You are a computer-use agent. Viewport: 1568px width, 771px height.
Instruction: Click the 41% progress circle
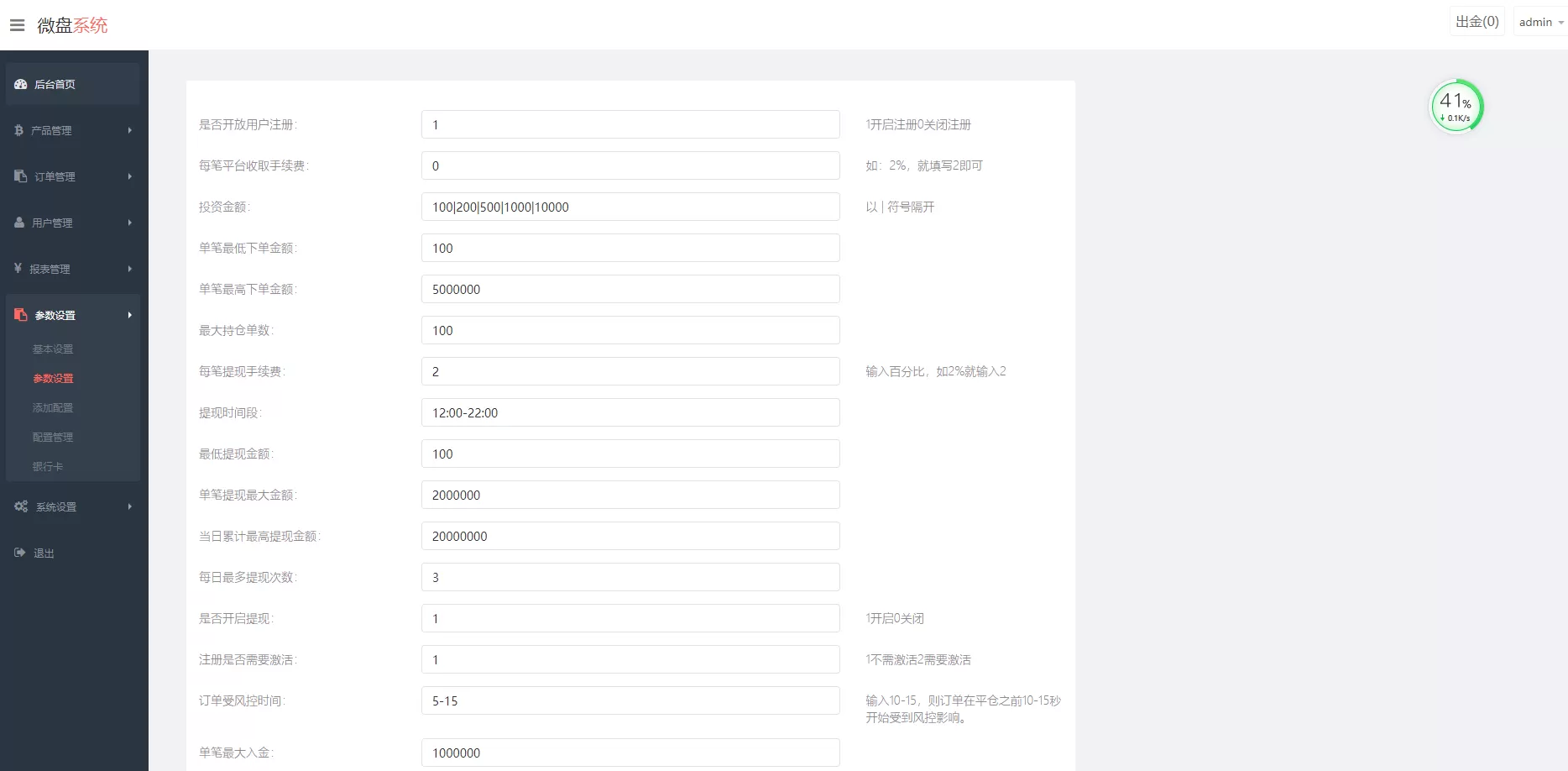[1457, 106]
